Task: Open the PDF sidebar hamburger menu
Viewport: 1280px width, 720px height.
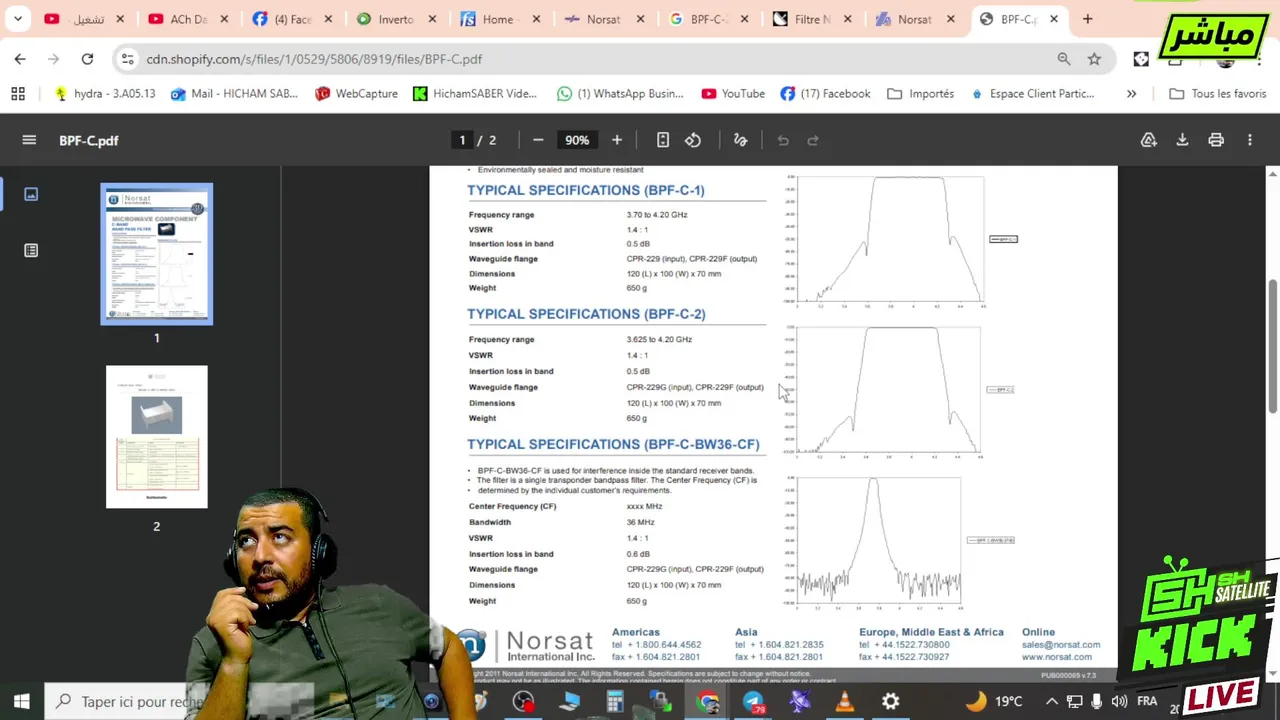Action: (x=29, y=140)
